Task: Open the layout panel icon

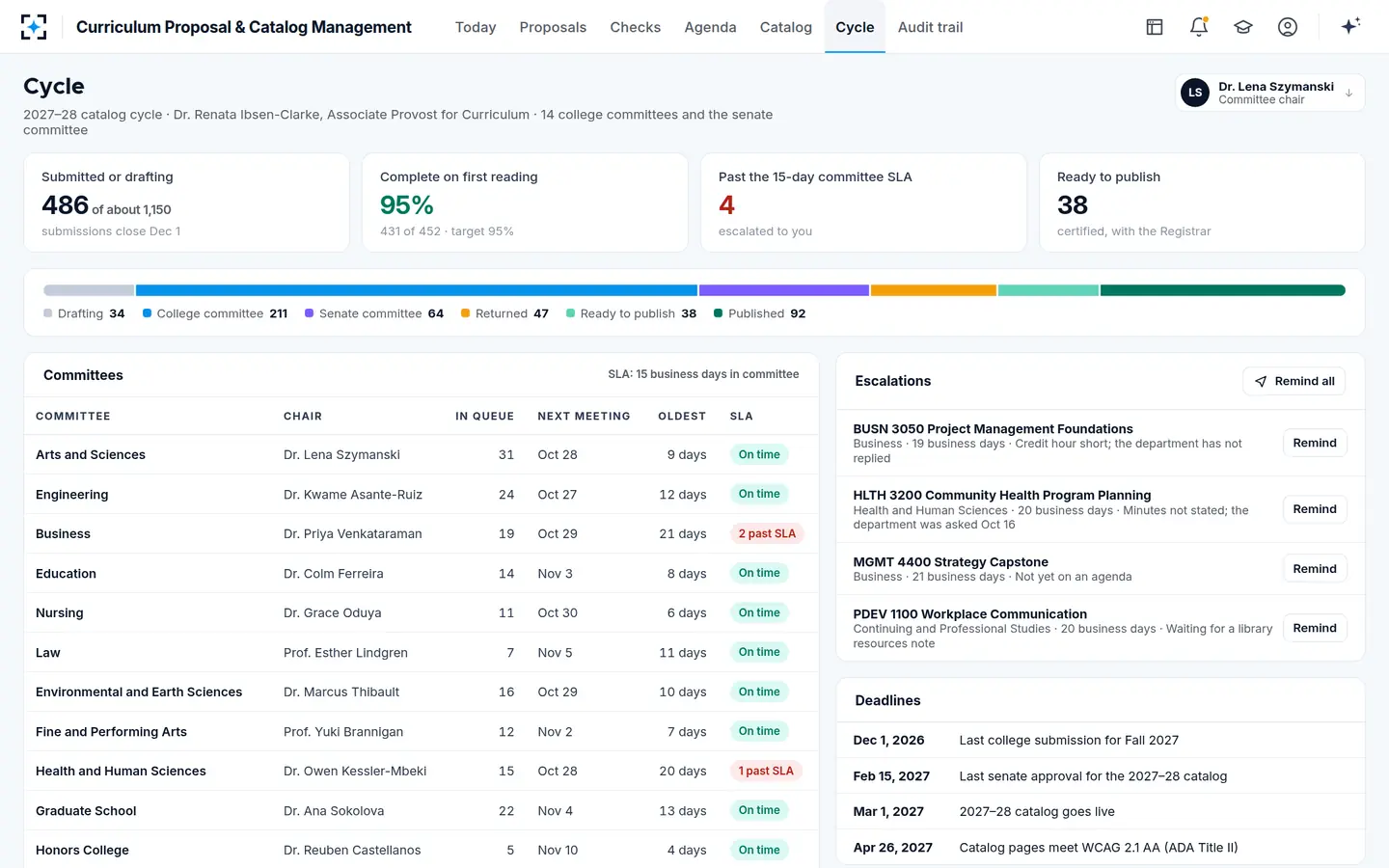Action: [x=1155, y=27]
